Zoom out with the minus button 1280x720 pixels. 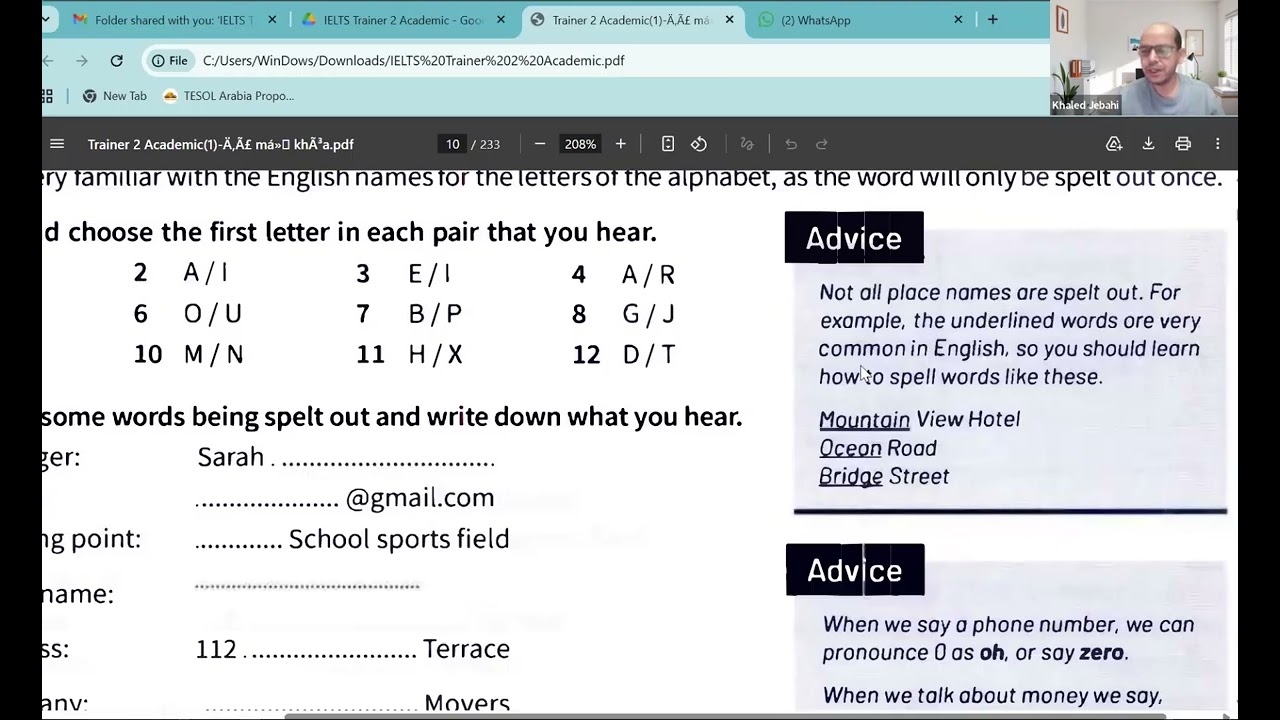coord(540,144)
